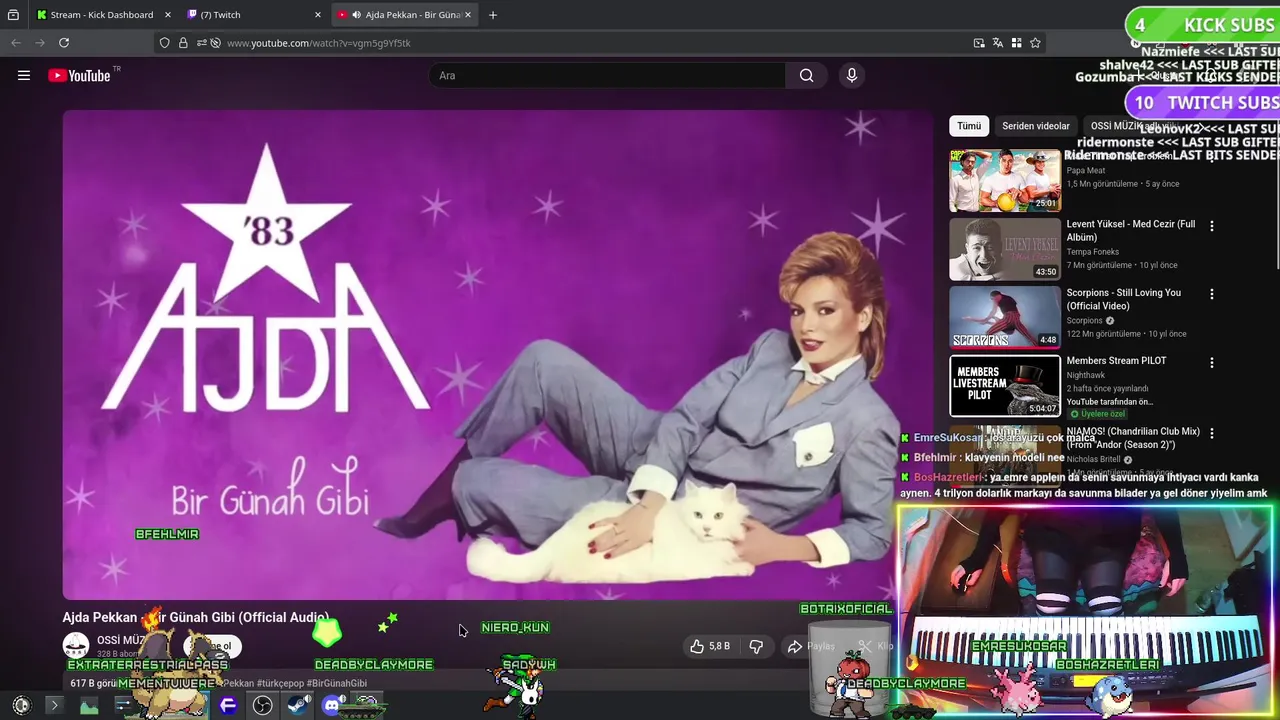Start voice search with the microphone icon
Image resolution: width=1280 pixels, height=720 pixels.
pyautogui.click(x=852, y=75)
